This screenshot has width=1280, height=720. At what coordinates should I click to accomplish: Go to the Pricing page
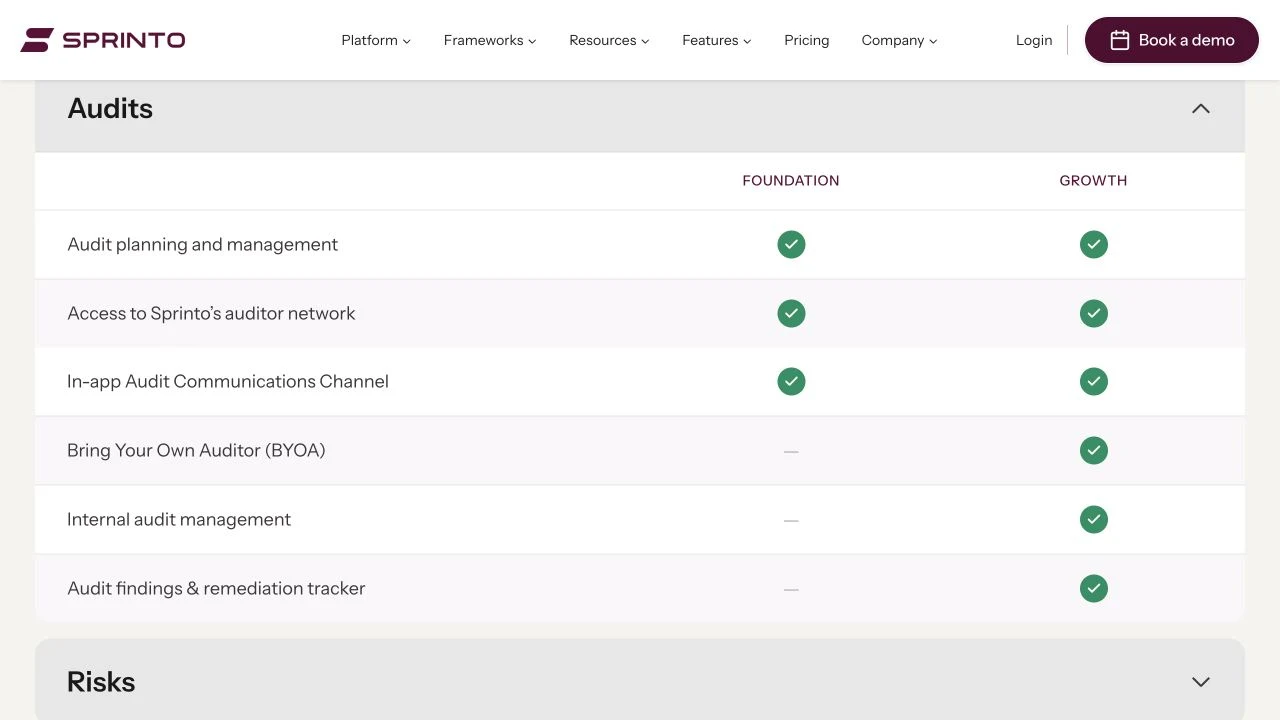[x=807, y=40]
